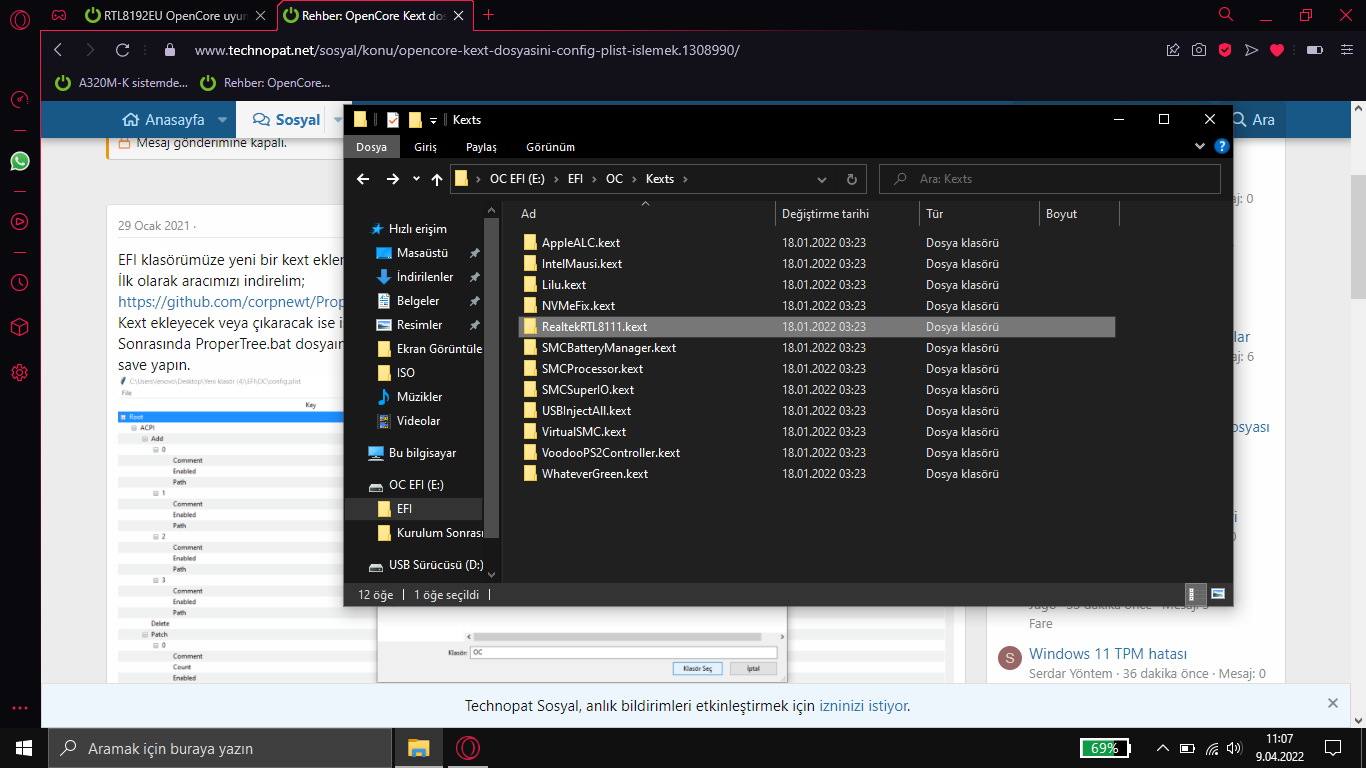Take a snapshot with the camera icon
Image resolution: width=1366 pixels, height=768 pixels.
(x=1199, y=50)
